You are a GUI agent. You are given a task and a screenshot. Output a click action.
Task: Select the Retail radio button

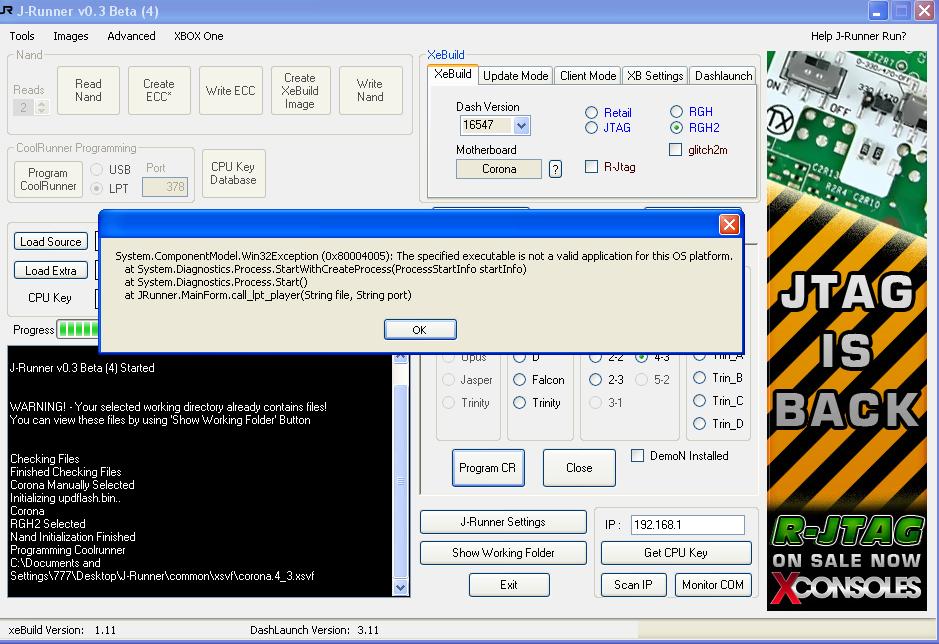point(591,113)
